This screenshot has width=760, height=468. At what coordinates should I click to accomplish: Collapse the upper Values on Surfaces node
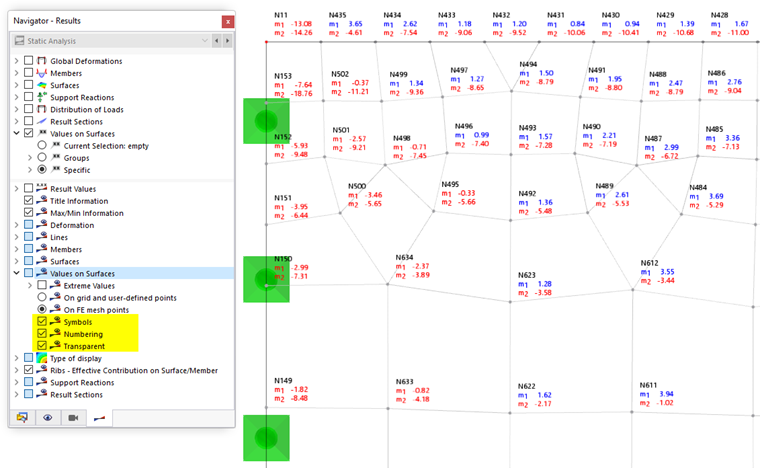[16, 133]
